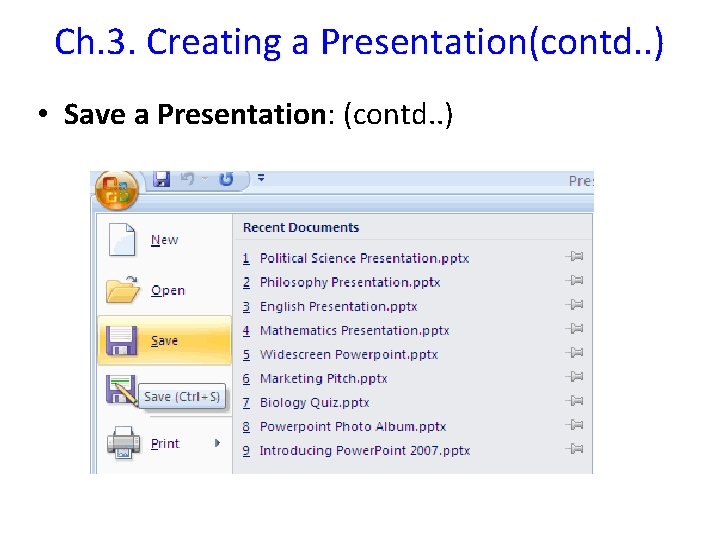720x540 pixels.
Task: Click the printer icon
Action: pyautogui.click(x=123, y=443)
